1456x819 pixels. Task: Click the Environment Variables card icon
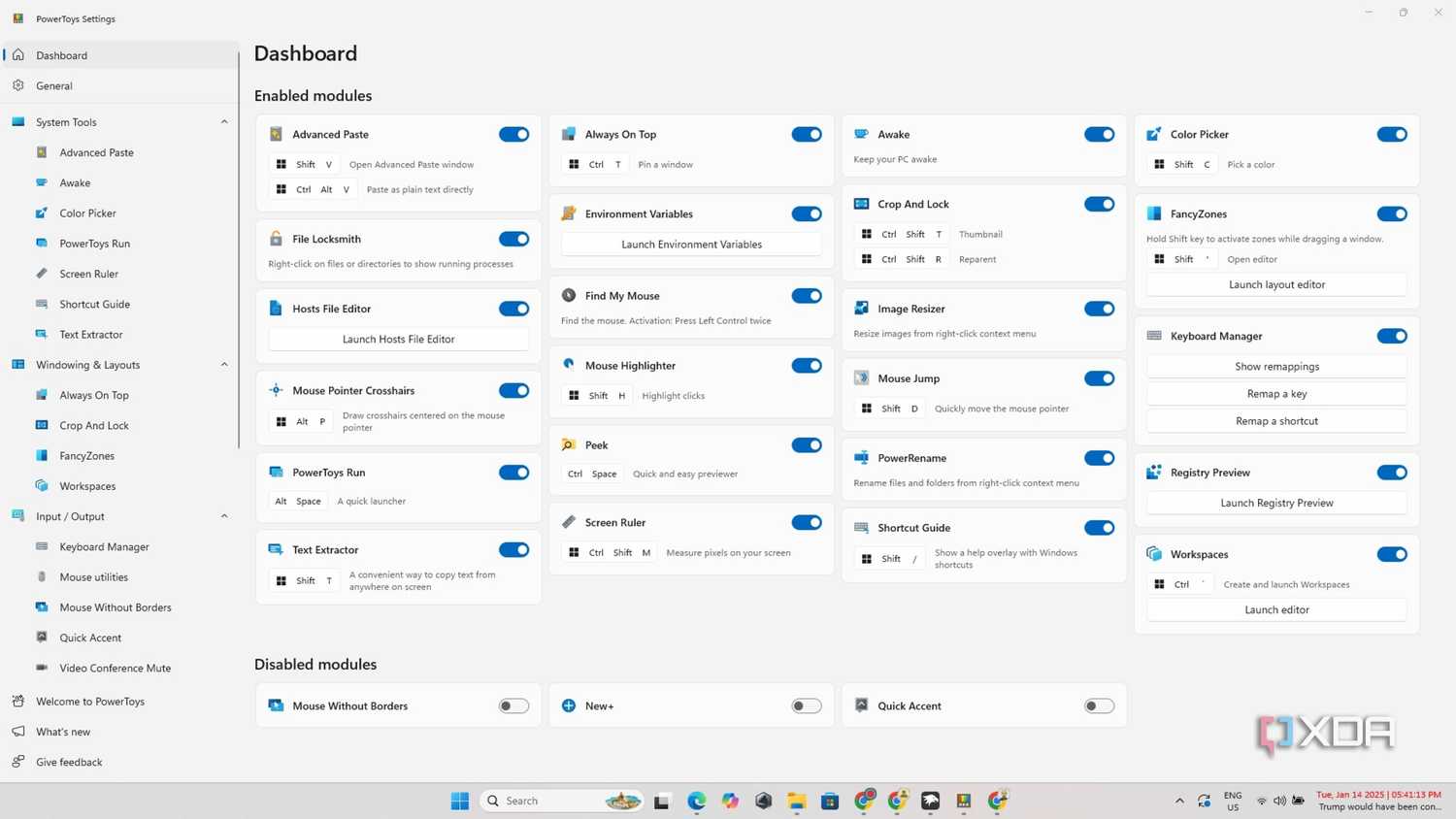pos(569,213)
